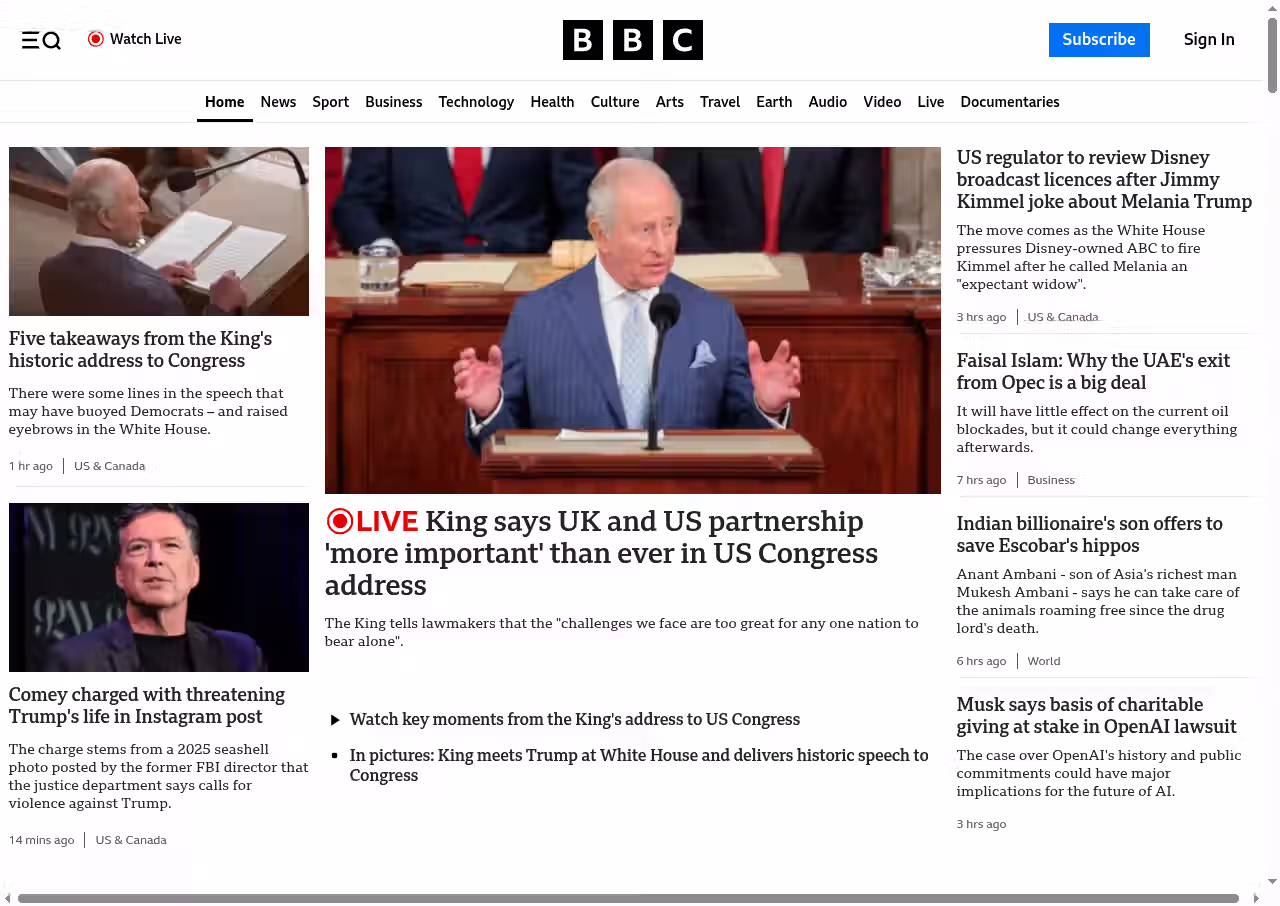Click the scroll down arrow at bottom right
This screenshot has height=906, width=1280.
coord(1272,882)
